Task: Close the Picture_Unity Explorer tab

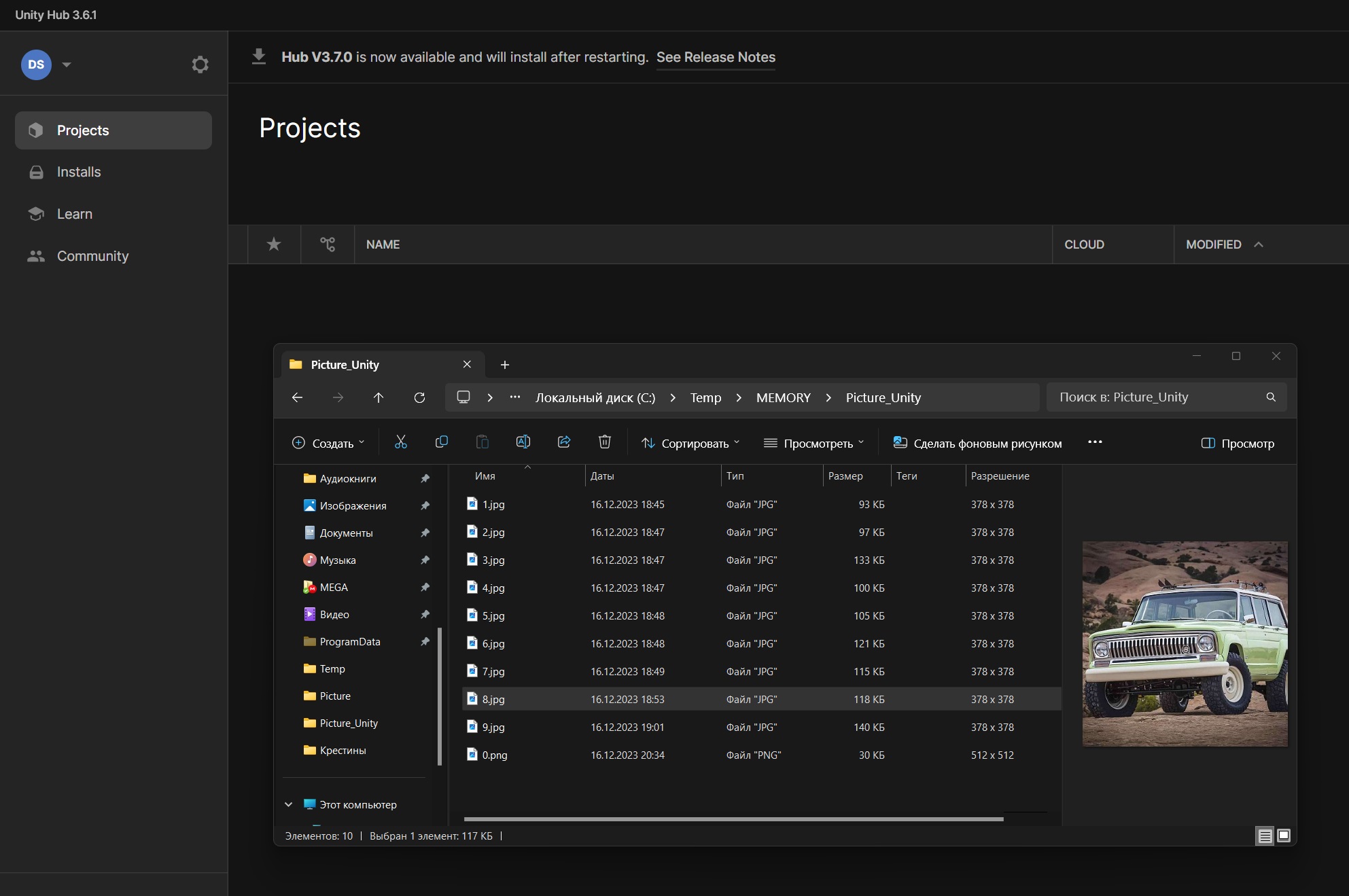Action: click(467, 364)
